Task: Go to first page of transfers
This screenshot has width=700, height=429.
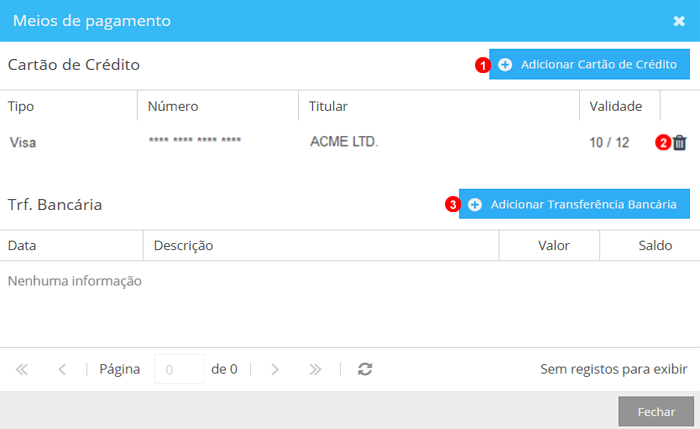Action: point(22,369)
